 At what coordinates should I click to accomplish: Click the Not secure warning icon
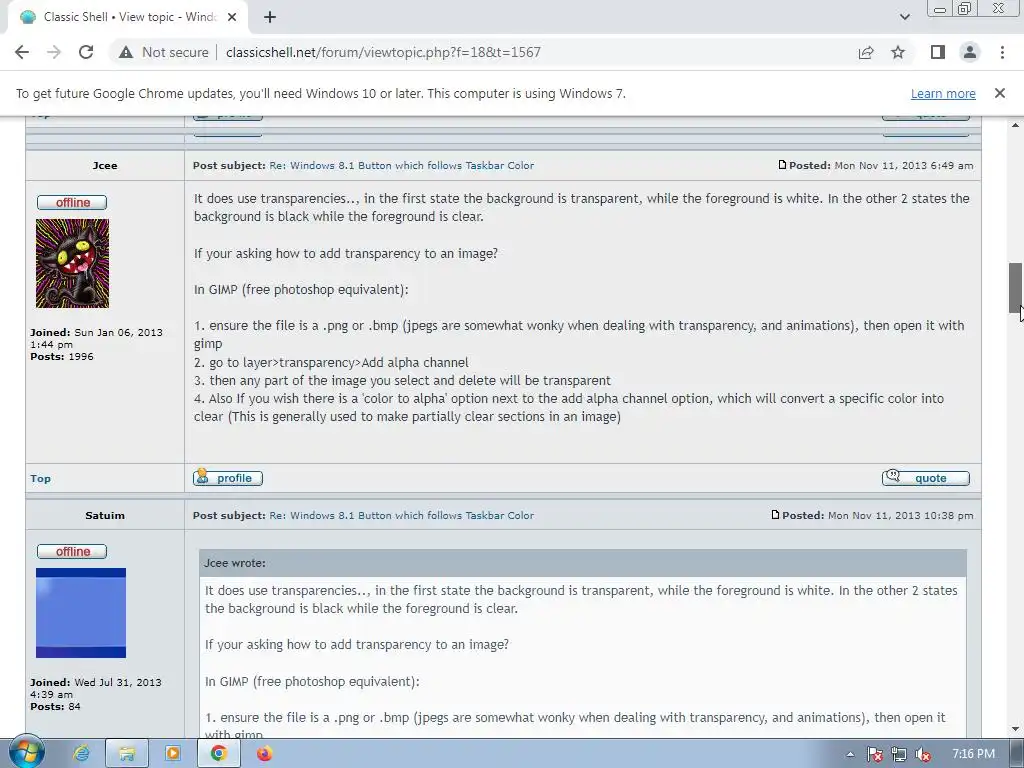pos(126,52)
